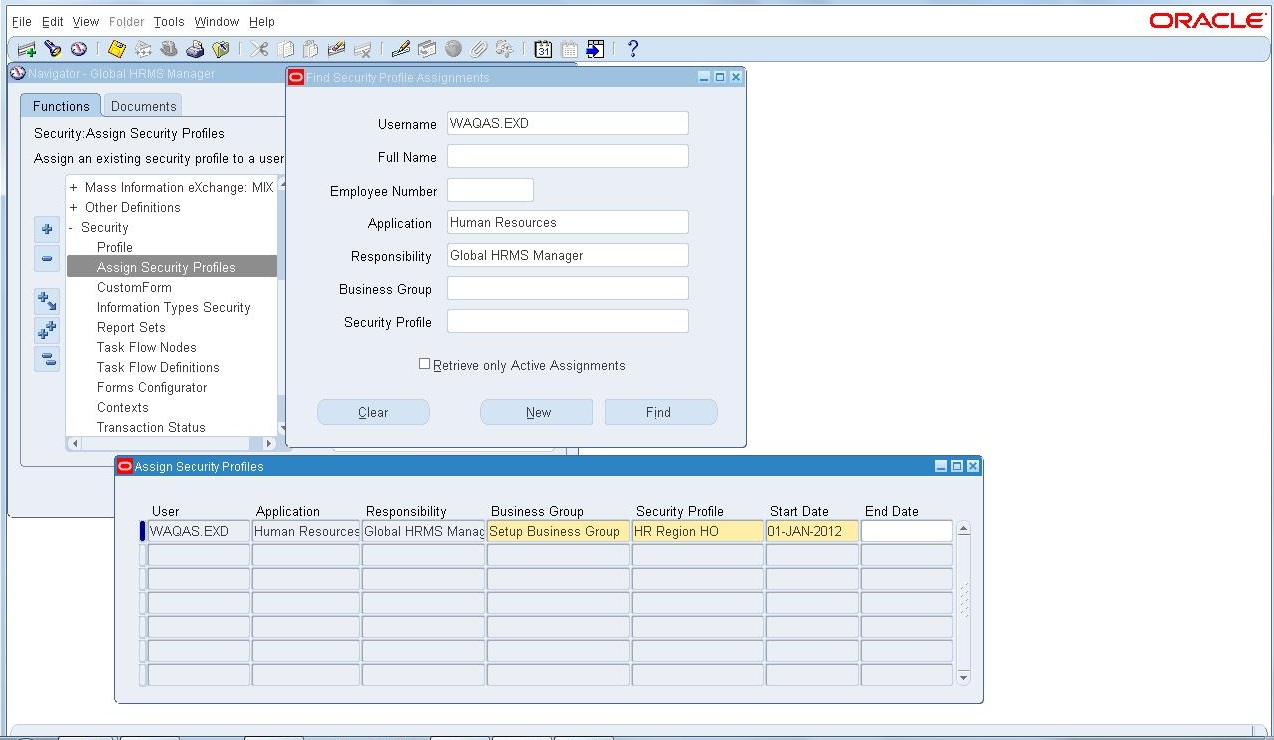
Task: Open the Edit menu
Action: [53, 21]
